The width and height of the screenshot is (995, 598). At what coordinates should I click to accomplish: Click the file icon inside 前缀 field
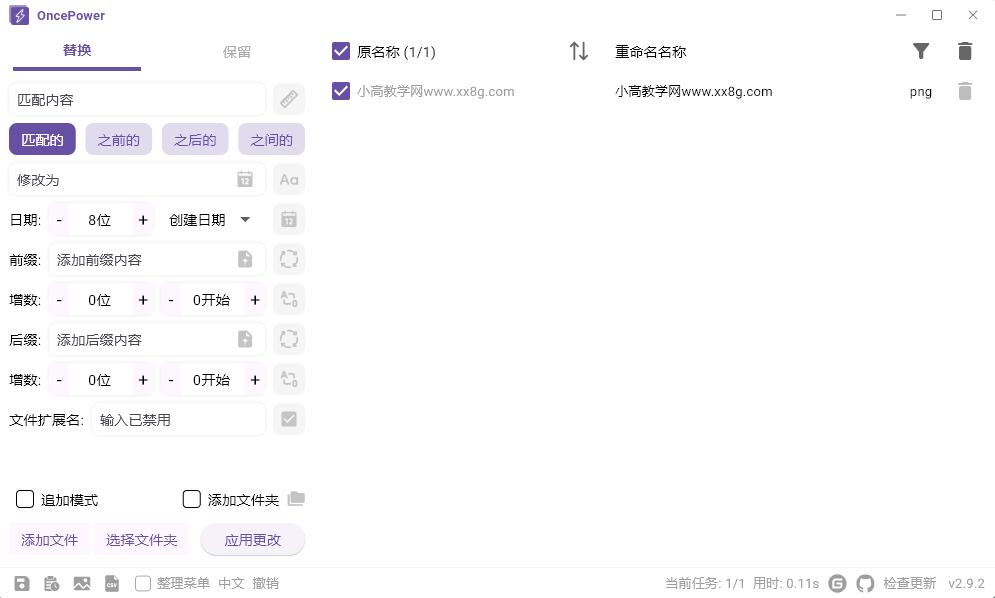(245, 259)
